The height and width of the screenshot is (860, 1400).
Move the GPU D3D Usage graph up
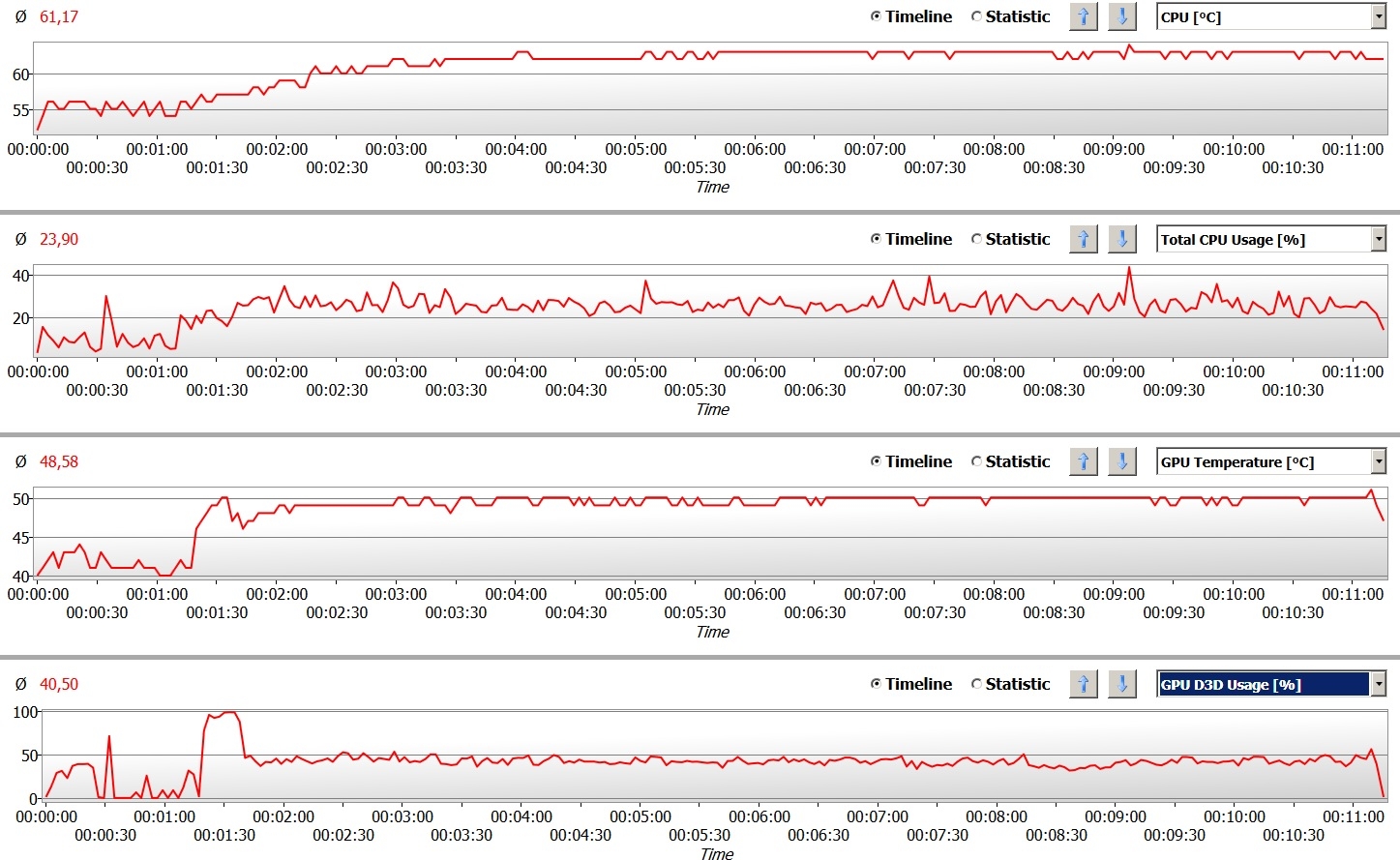coord(1084,684)
